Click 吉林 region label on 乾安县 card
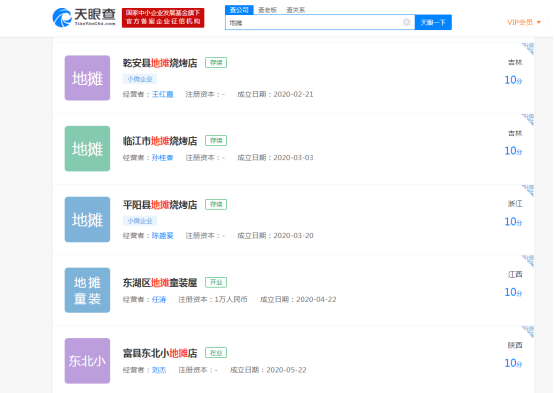The image size is (554, 393). [515, 63]
